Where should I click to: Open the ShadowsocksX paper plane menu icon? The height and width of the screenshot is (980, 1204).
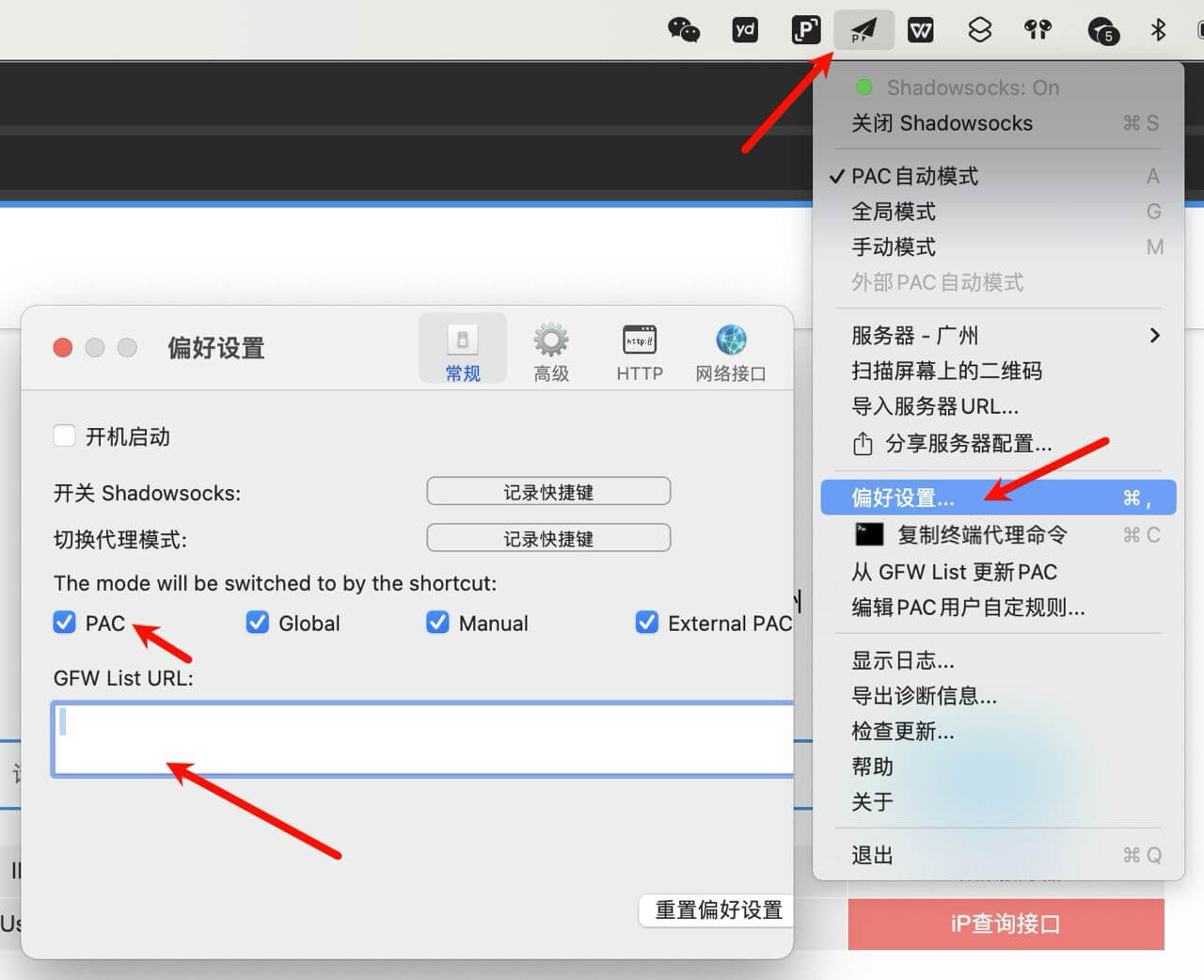click(863, 30)
